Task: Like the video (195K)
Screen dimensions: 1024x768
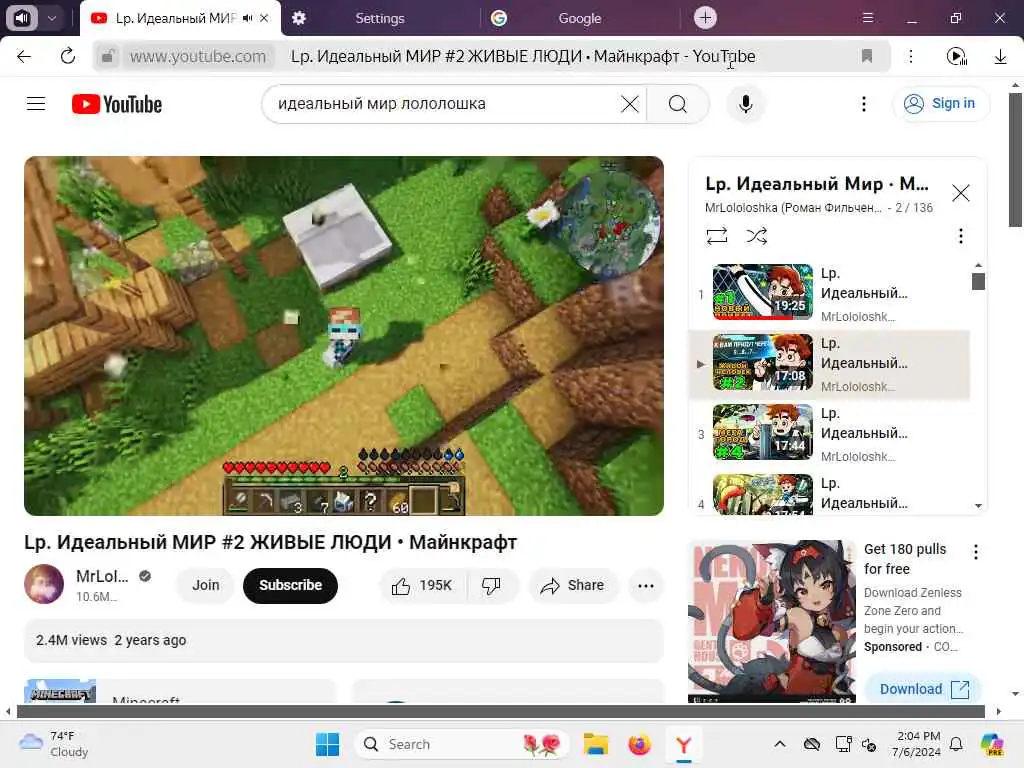Action: (x=422, y=586)
